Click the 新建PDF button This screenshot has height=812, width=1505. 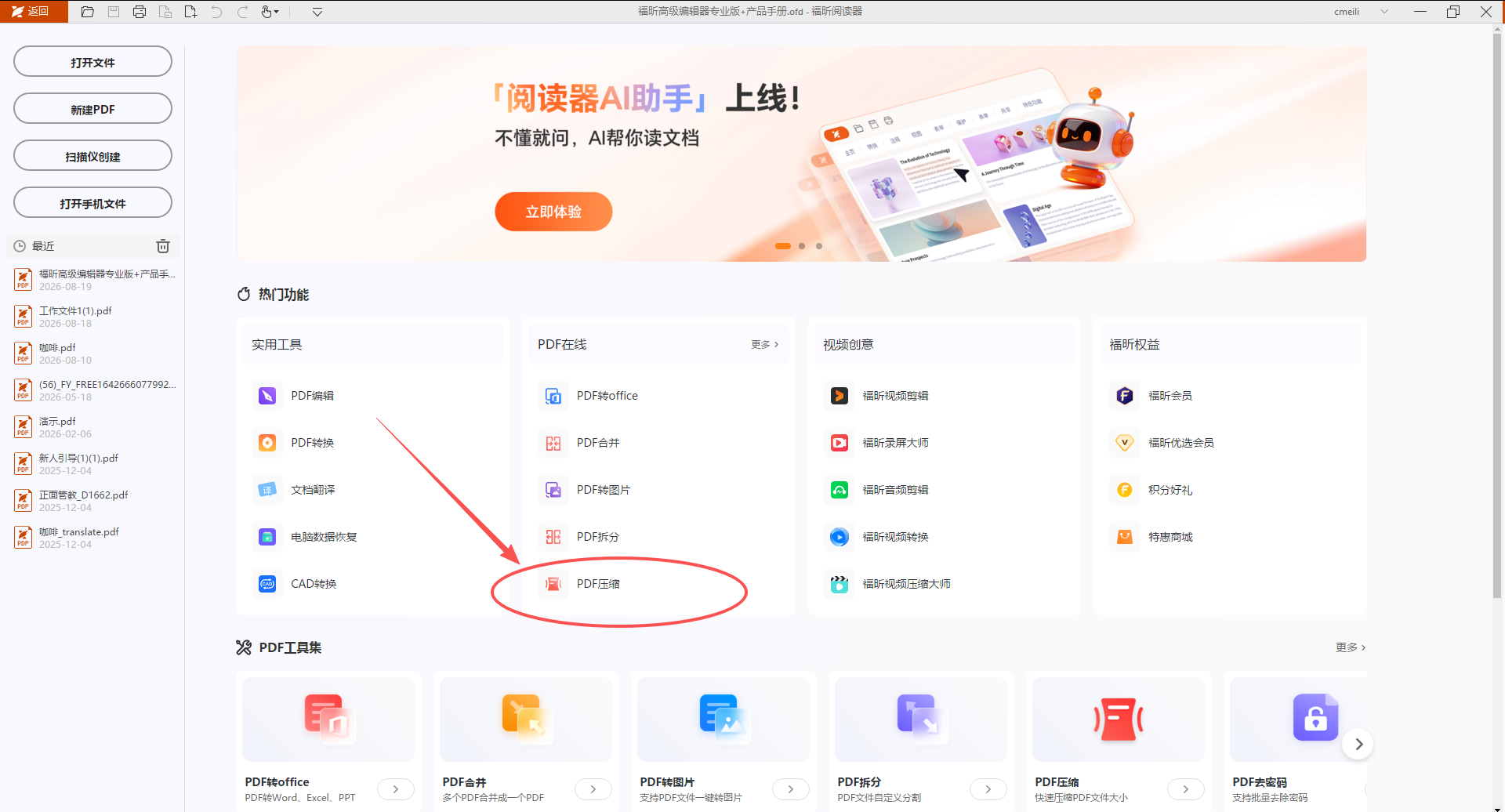[92, 109]
